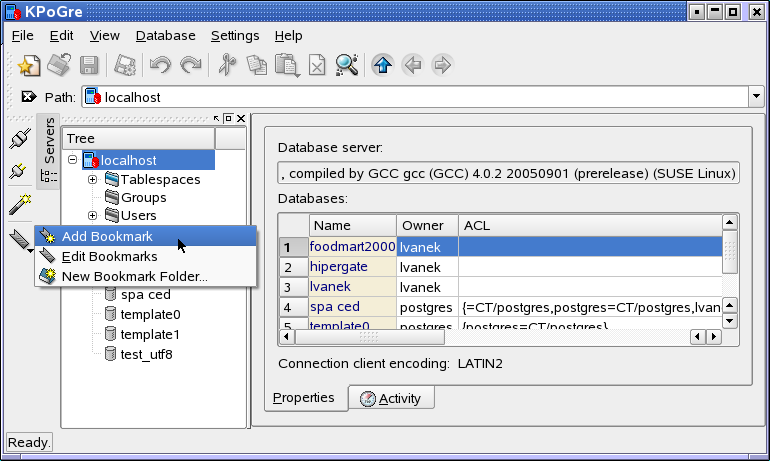
Task: Click the blue Up arrow icon
Action: pyautogui.click(x=382, y=66)
